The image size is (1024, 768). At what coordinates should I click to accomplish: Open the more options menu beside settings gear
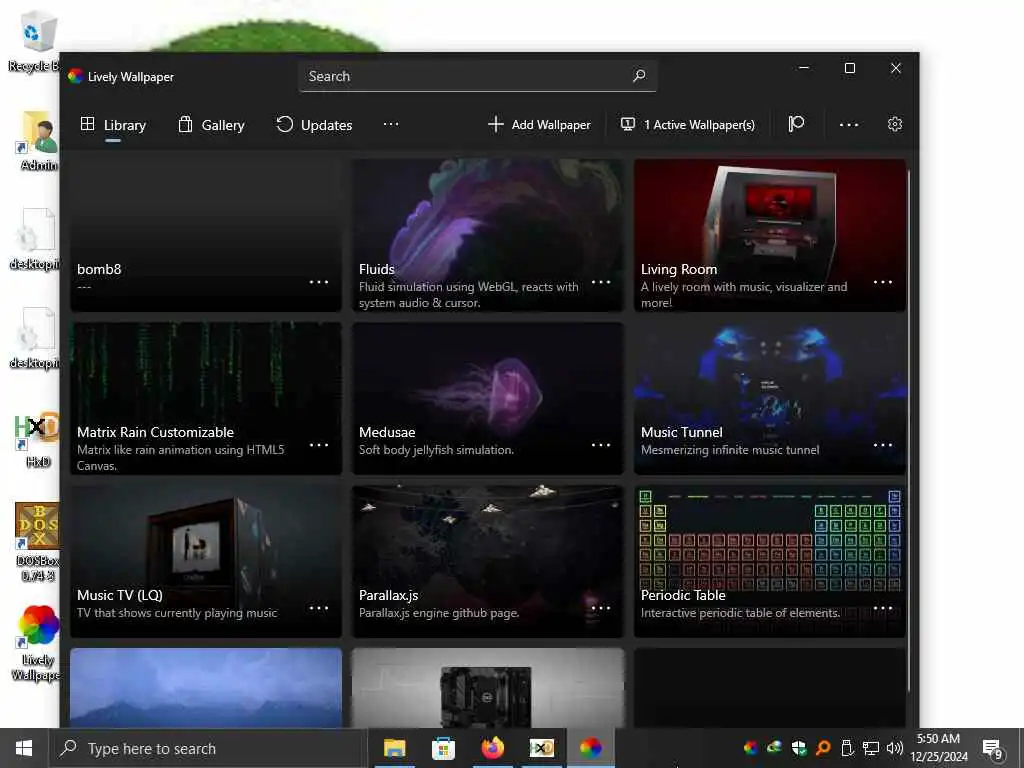click(848, 125)
